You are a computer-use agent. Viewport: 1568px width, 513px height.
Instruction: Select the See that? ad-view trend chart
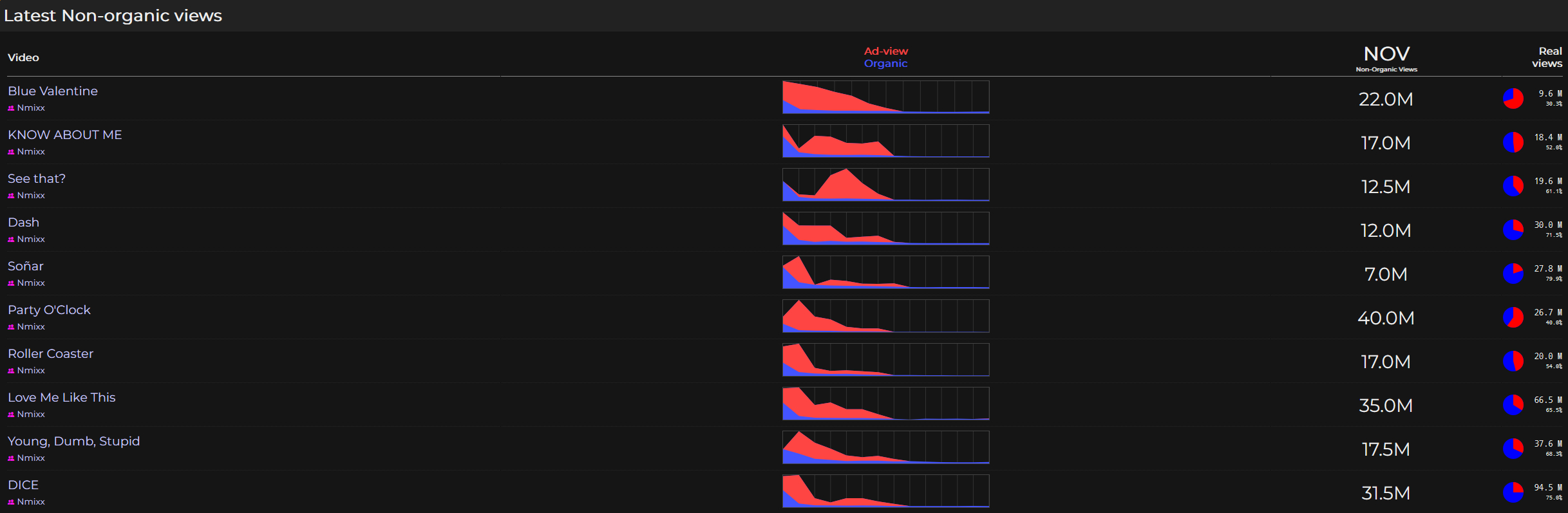[886, 185]
